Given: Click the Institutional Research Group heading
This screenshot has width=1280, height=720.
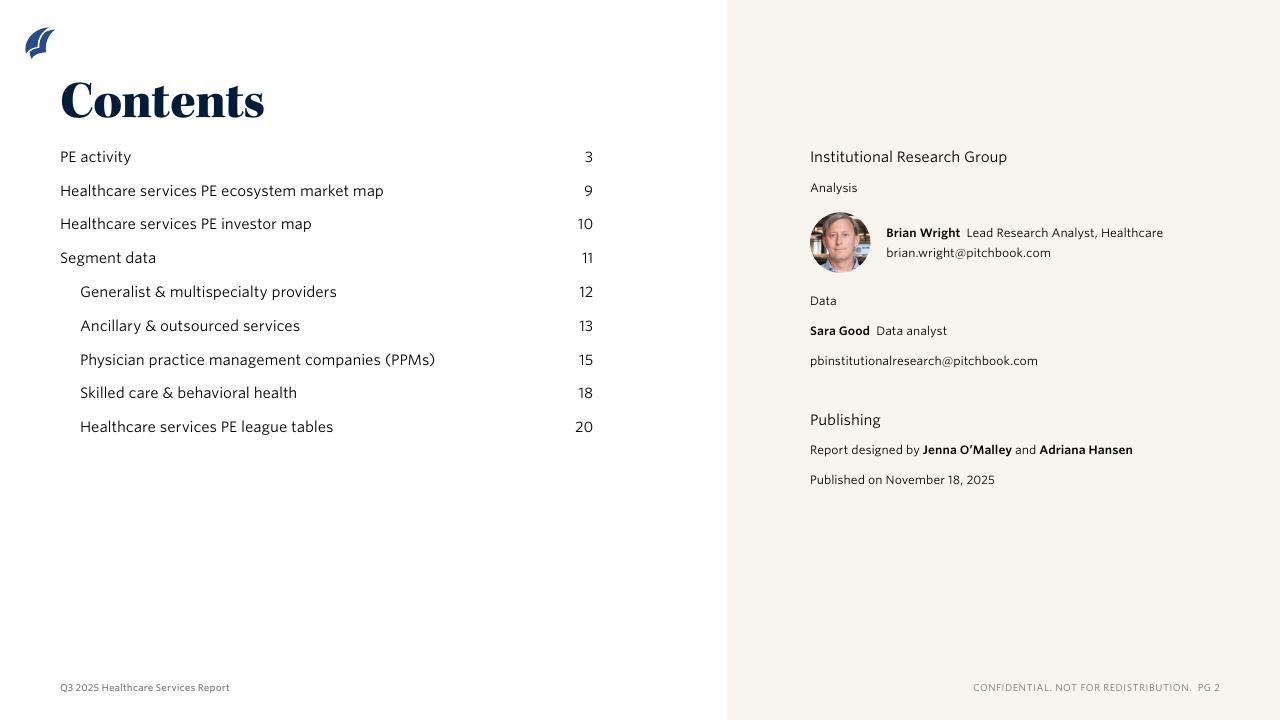Looking at the screenshot, I should [x=908, y=157].
